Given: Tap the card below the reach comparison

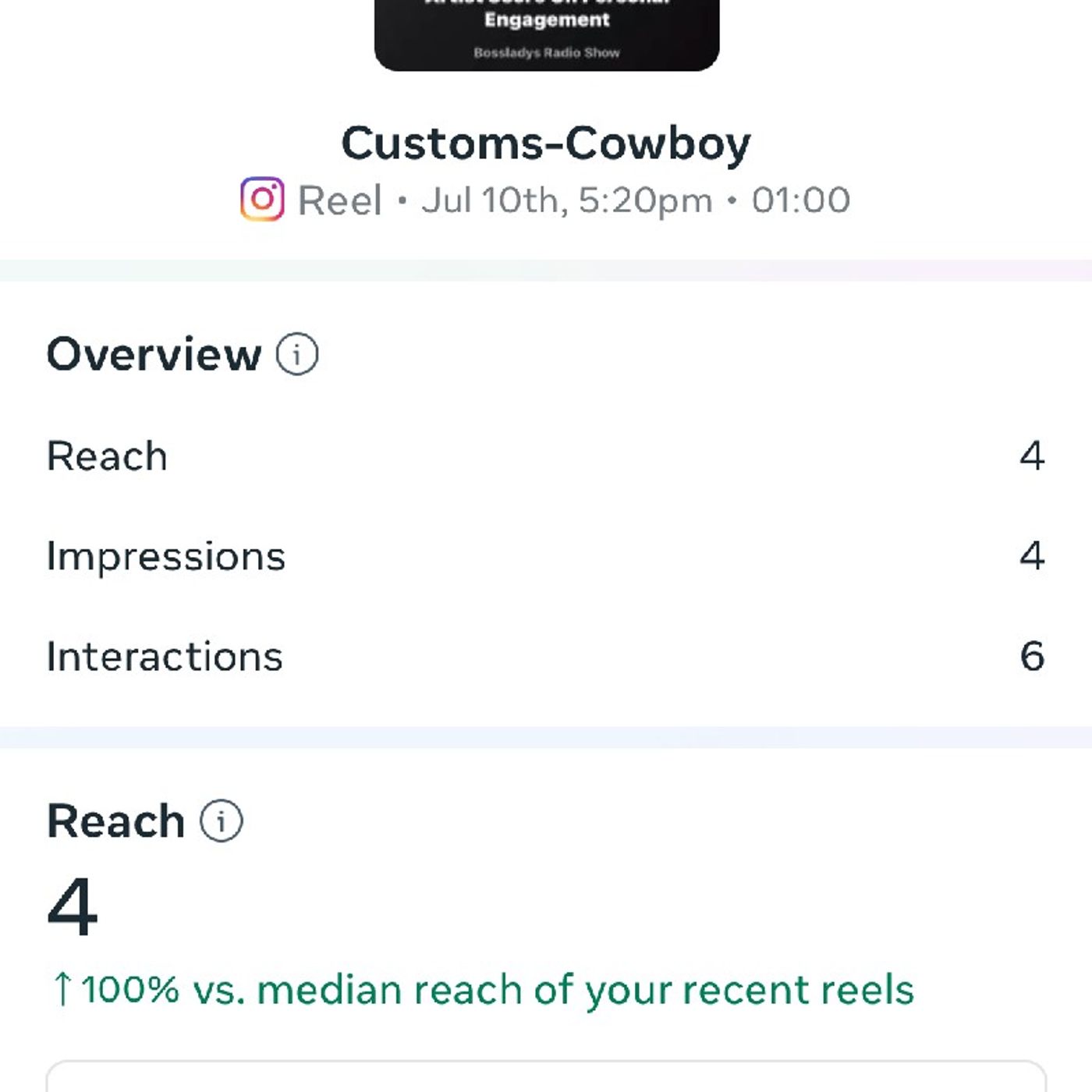Looking at the screenshot, I should (546, 1076).
